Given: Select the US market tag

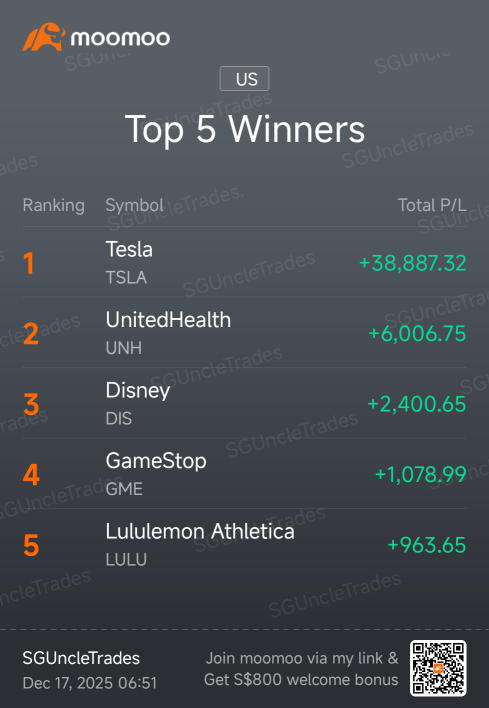Looking at the screenshot, I should pyautogui.click(x=244, y=79).
